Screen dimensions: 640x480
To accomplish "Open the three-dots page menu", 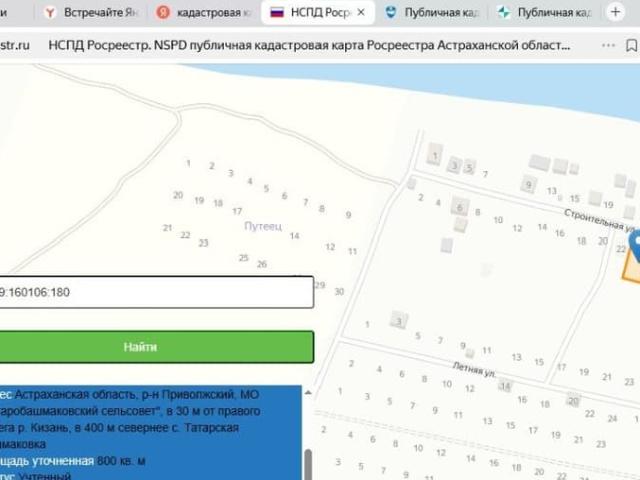I will [x=608, y=45].
